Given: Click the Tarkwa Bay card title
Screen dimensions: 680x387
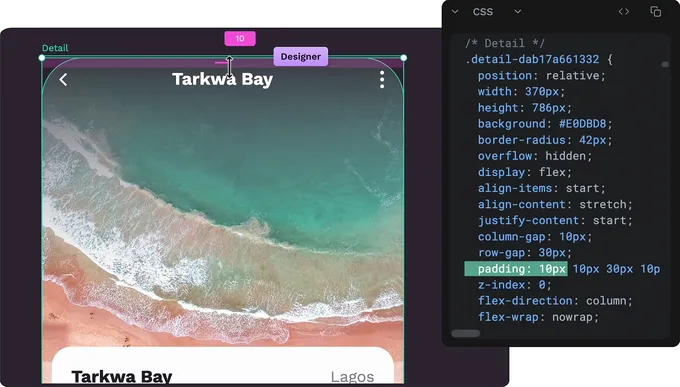Looking at the screenshot, I should (122, 377).
